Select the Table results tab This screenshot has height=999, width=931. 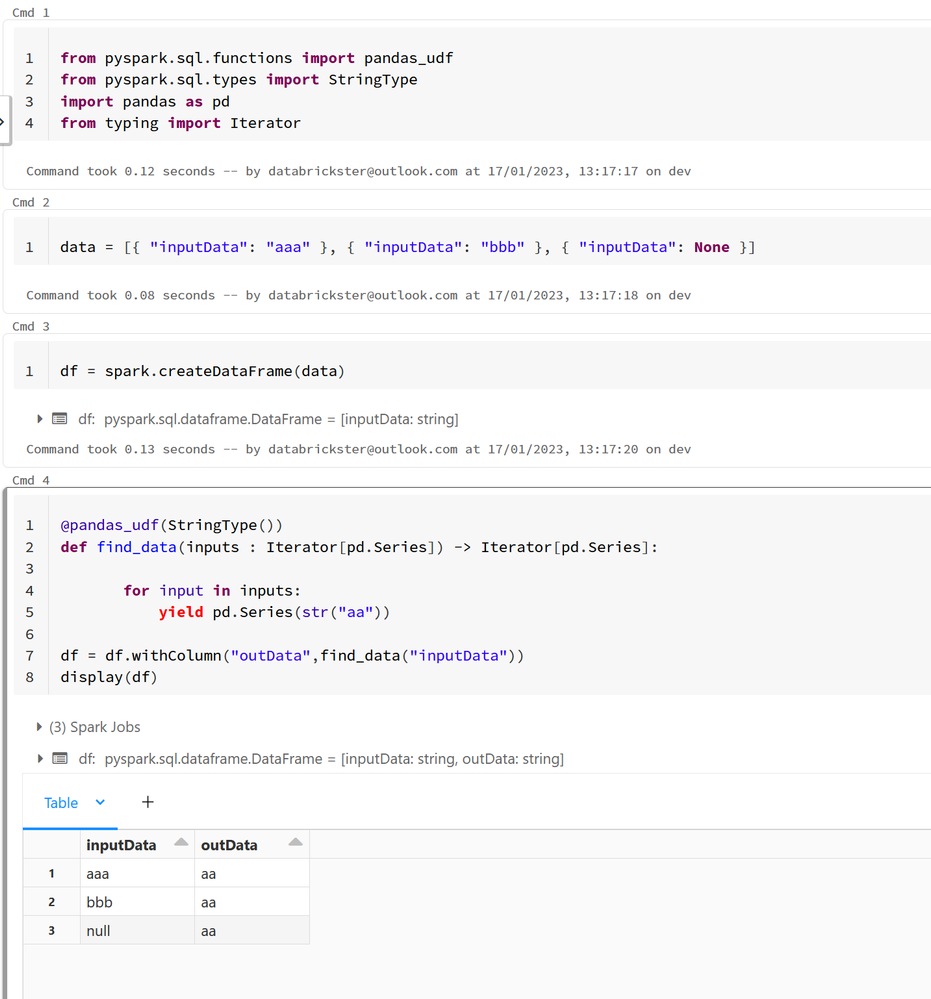[x=61, y=803]
